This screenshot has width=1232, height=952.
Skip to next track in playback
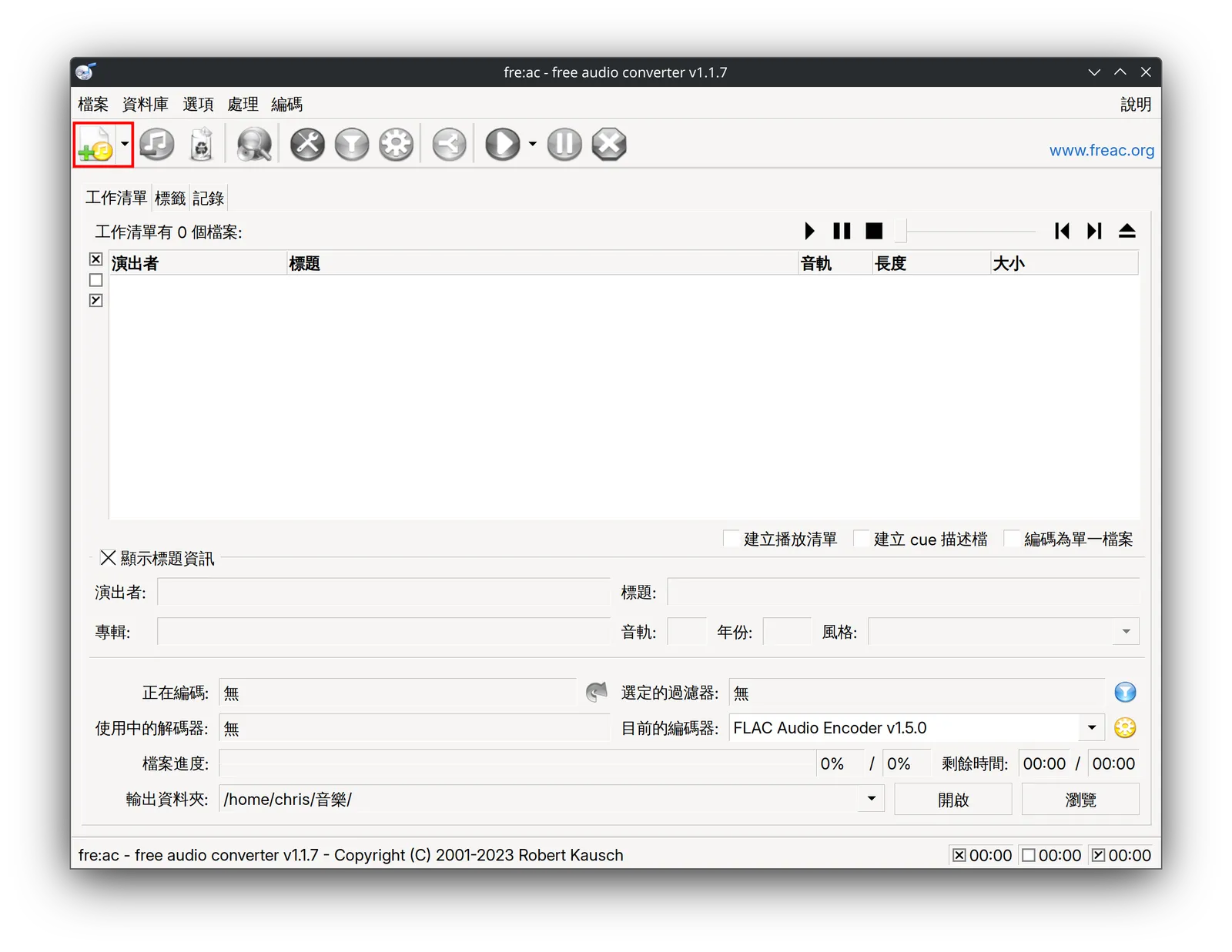pyautogui.click(x=1094, y=231)
